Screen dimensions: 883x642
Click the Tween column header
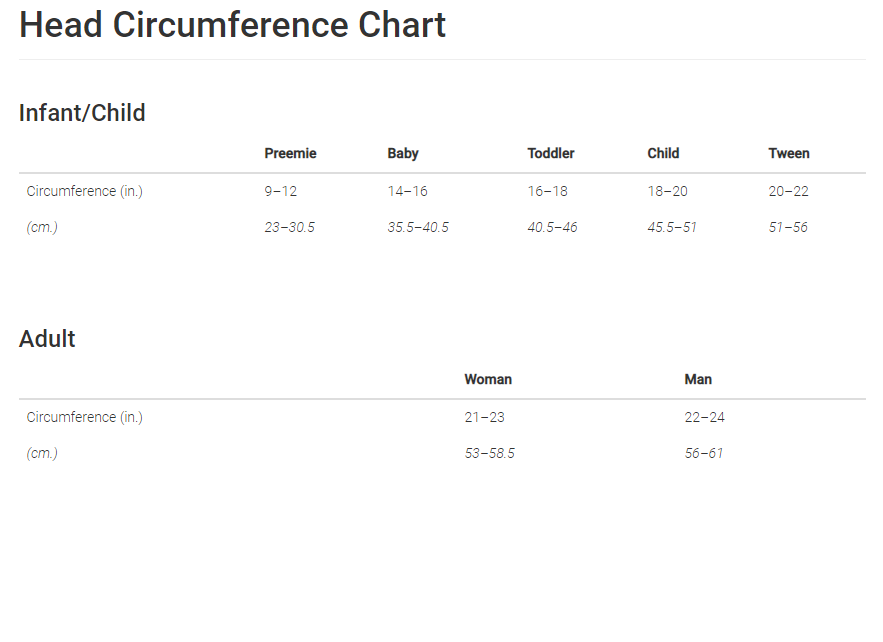789,153
